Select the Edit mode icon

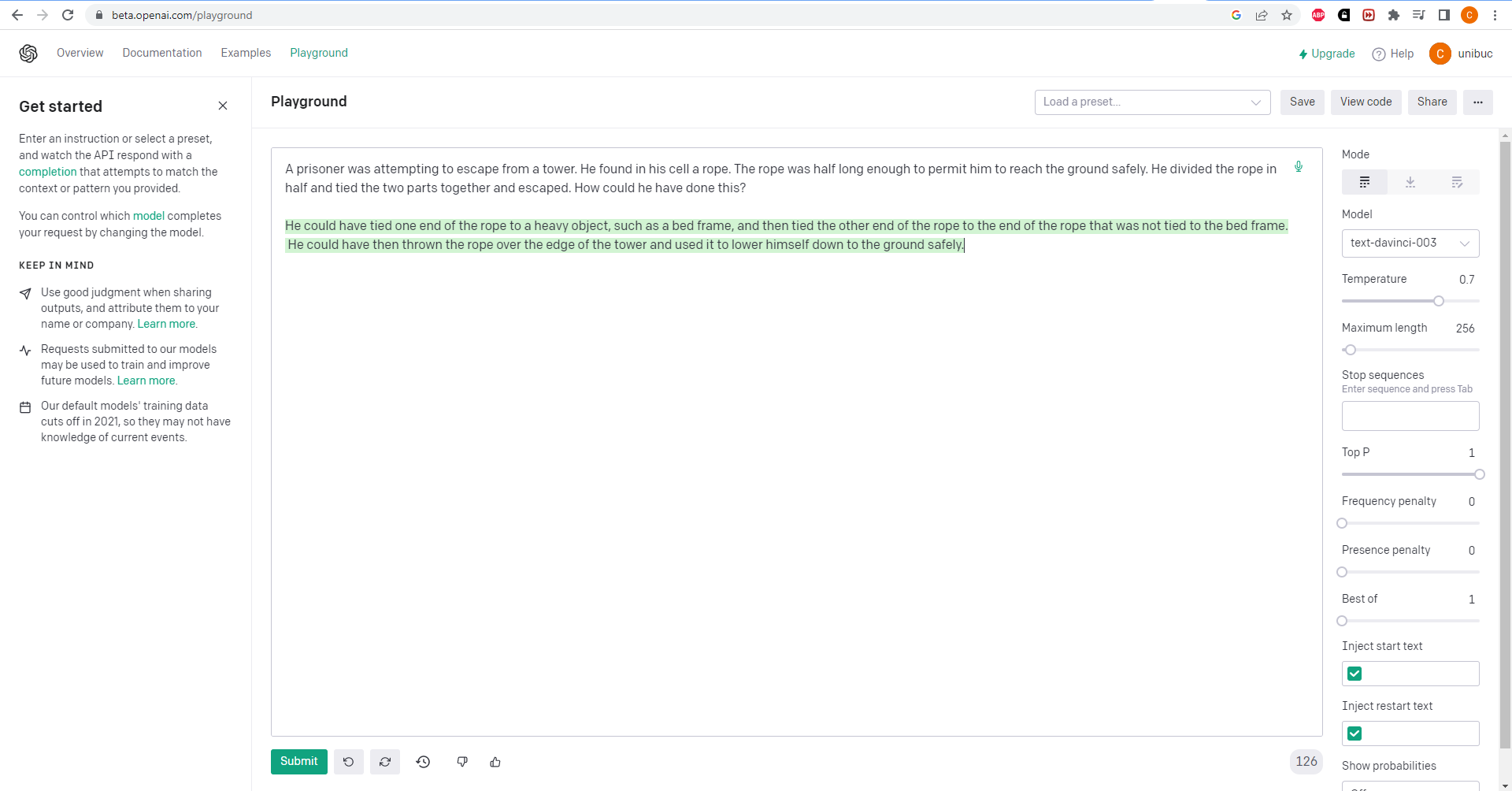(x=1456, y=182)
